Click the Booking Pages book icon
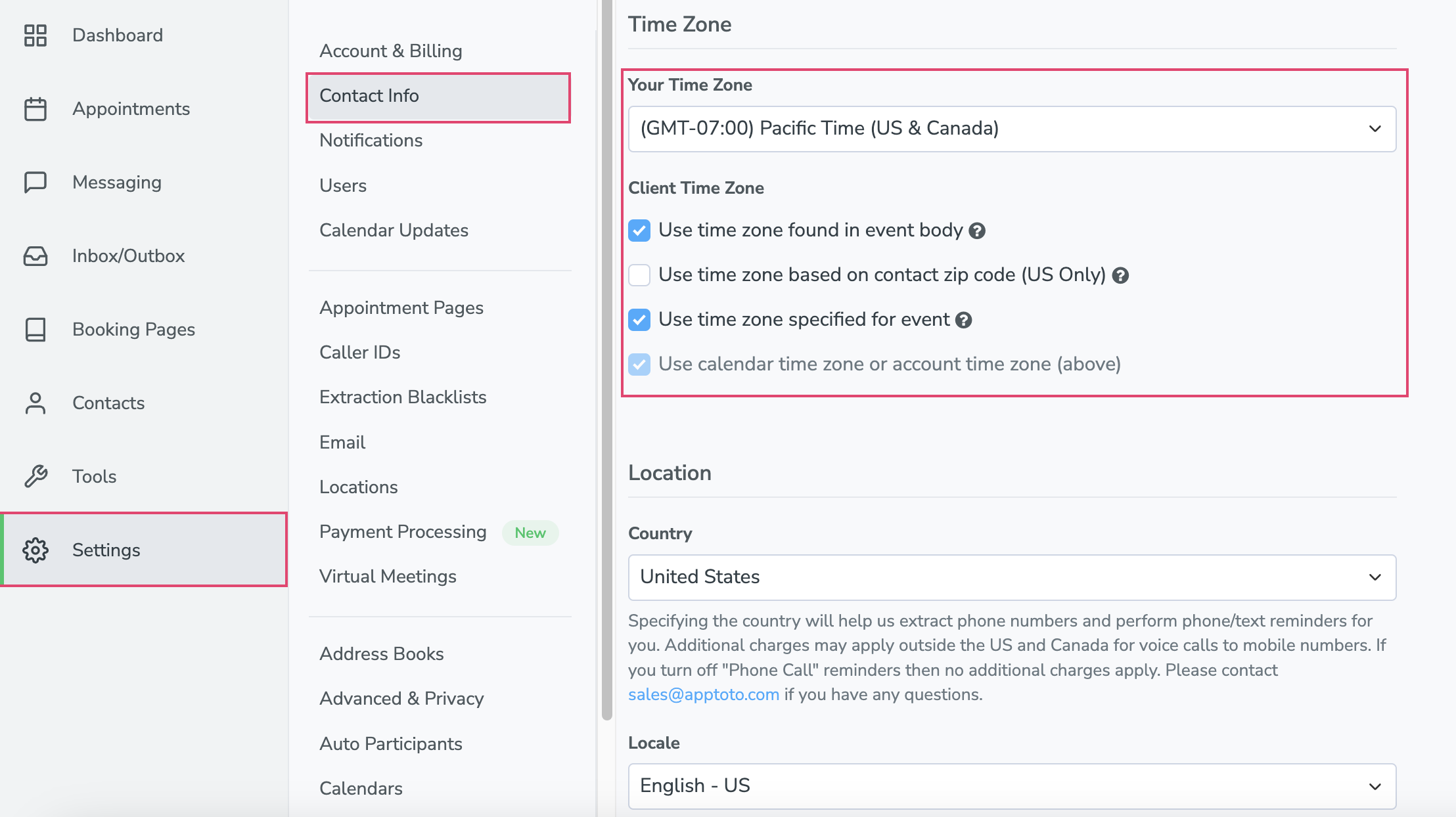 click(35, 330)
